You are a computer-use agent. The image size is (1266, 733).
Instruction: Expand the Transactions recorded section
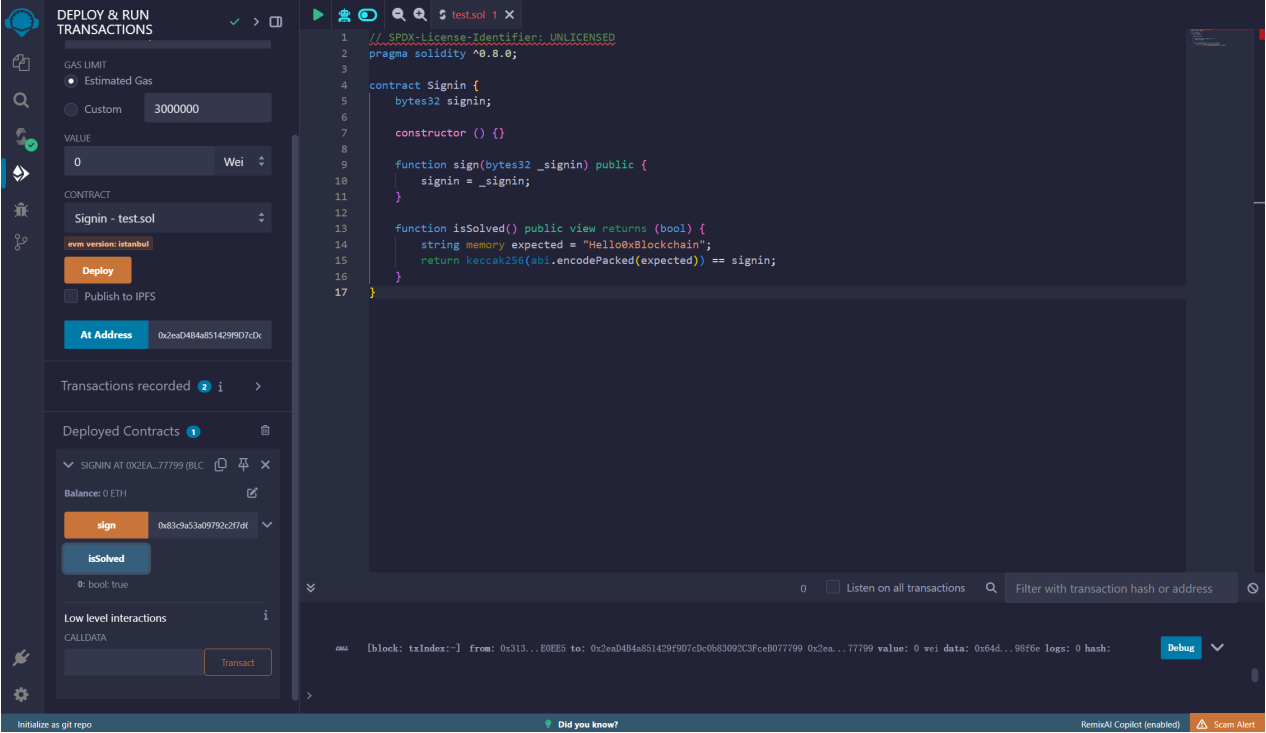[258, 386]
